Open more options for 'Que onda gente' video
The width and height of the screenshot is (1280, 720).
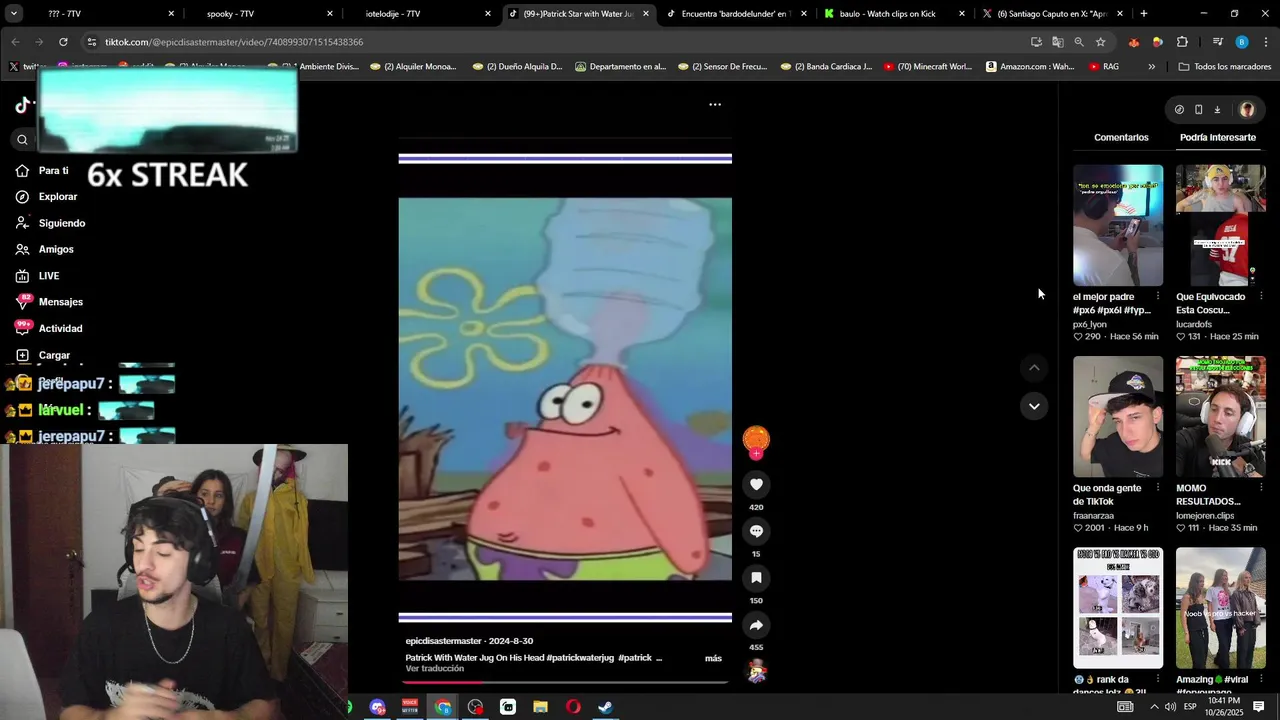[1158, 488]
